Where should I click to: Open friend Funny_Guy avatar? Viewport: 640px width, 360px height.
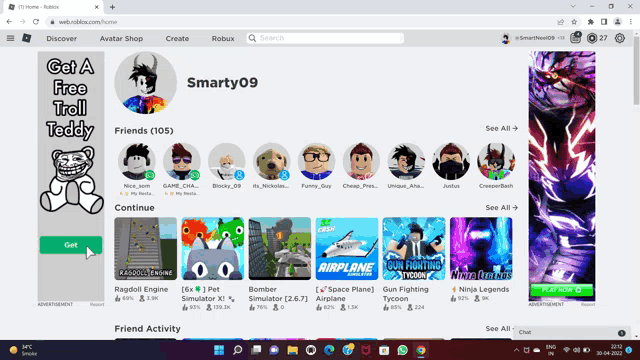316,161
